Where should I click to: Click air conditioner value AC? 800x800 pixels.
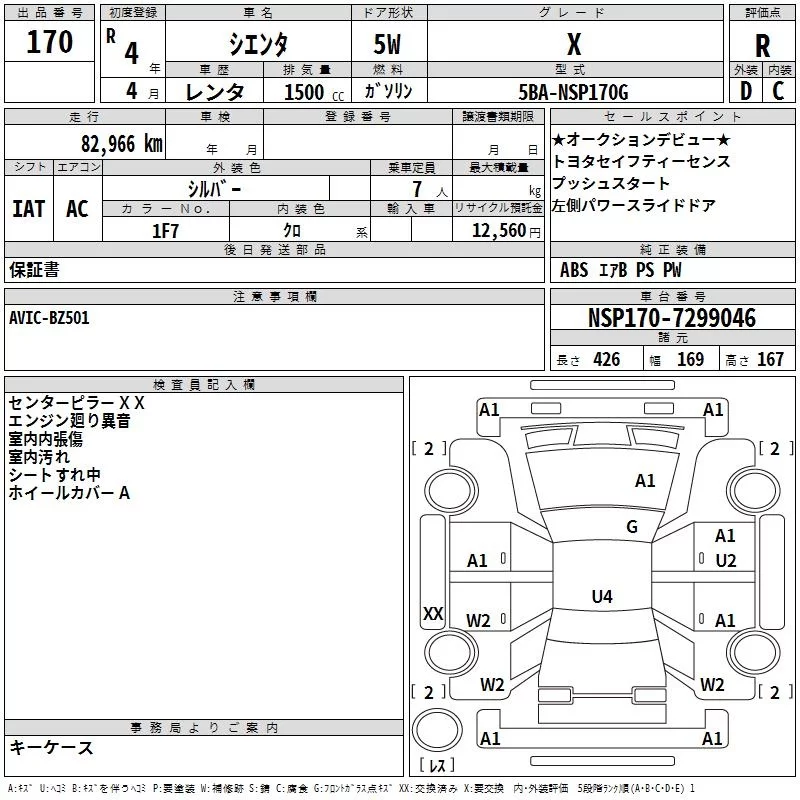(x=77, y=209)
